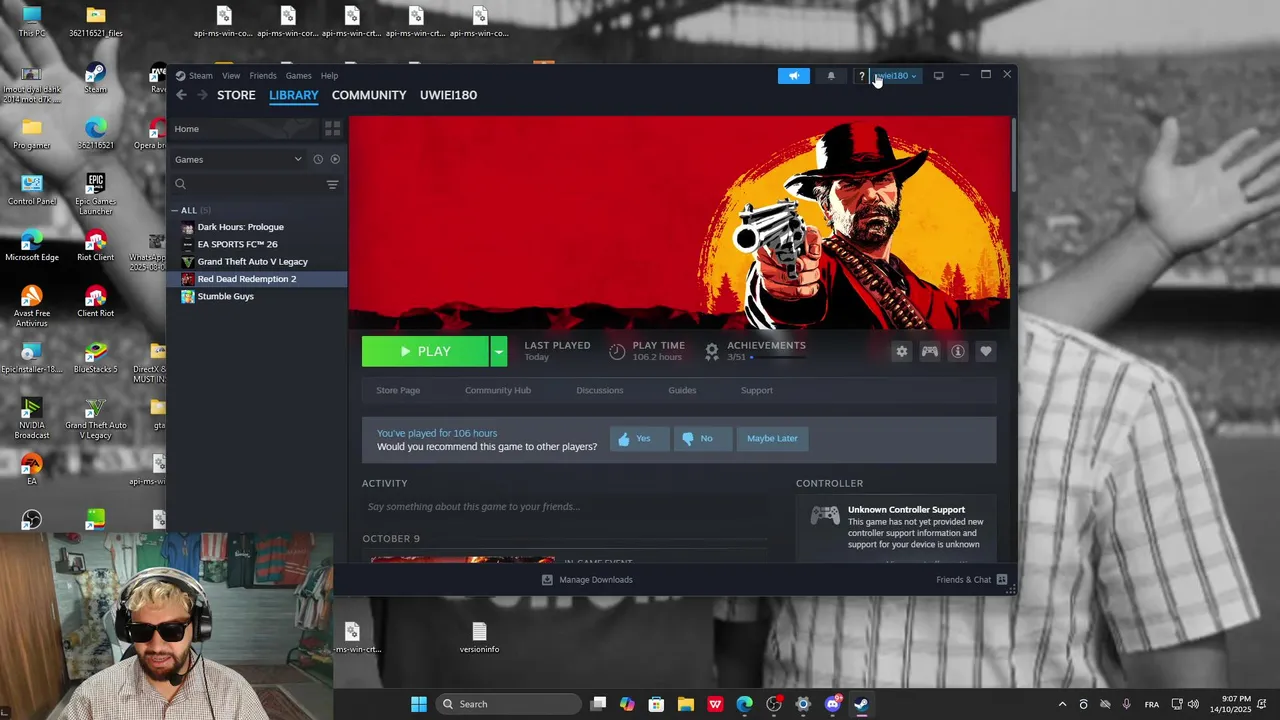The height and width of the screenshot is (720, 1280).
Task: Click the activity 'Say something' input
Action: (566, 507)
